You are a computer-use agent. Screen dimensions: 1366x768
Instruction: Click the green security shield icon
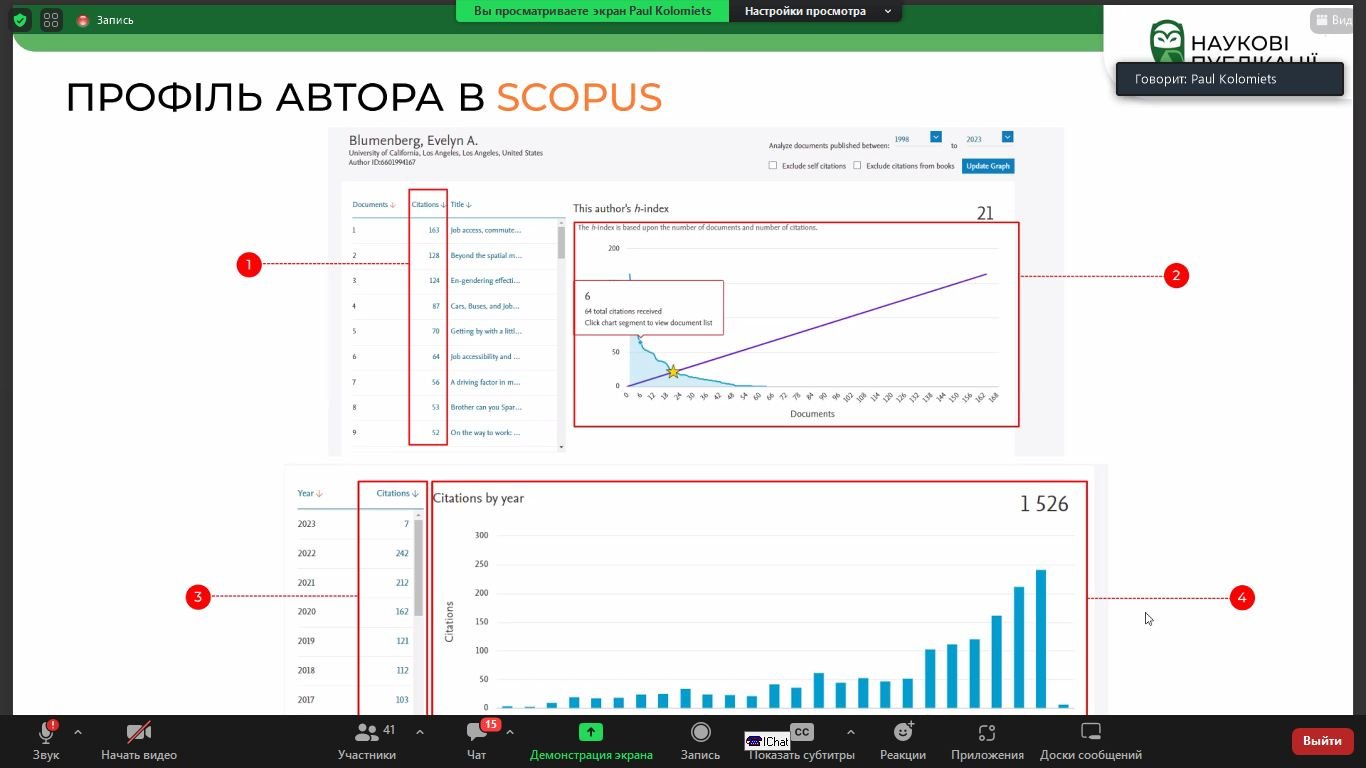[x=19, y=19]
